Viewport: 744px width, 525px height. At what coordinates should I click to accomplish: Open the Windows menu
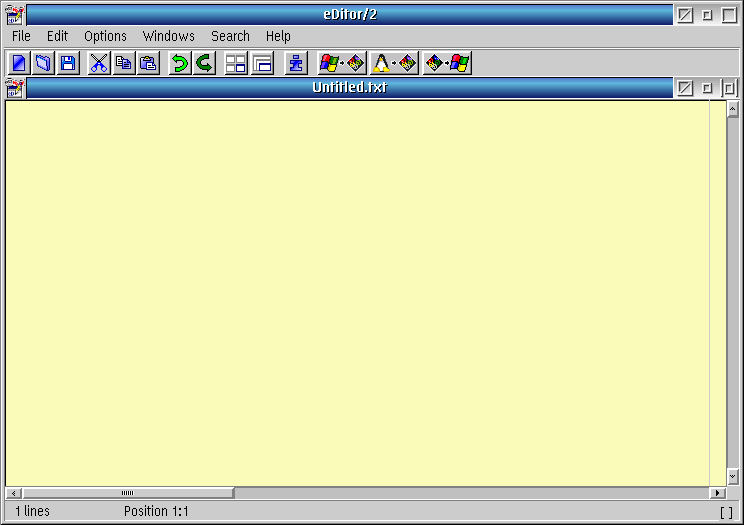click(x=168, y=36)
